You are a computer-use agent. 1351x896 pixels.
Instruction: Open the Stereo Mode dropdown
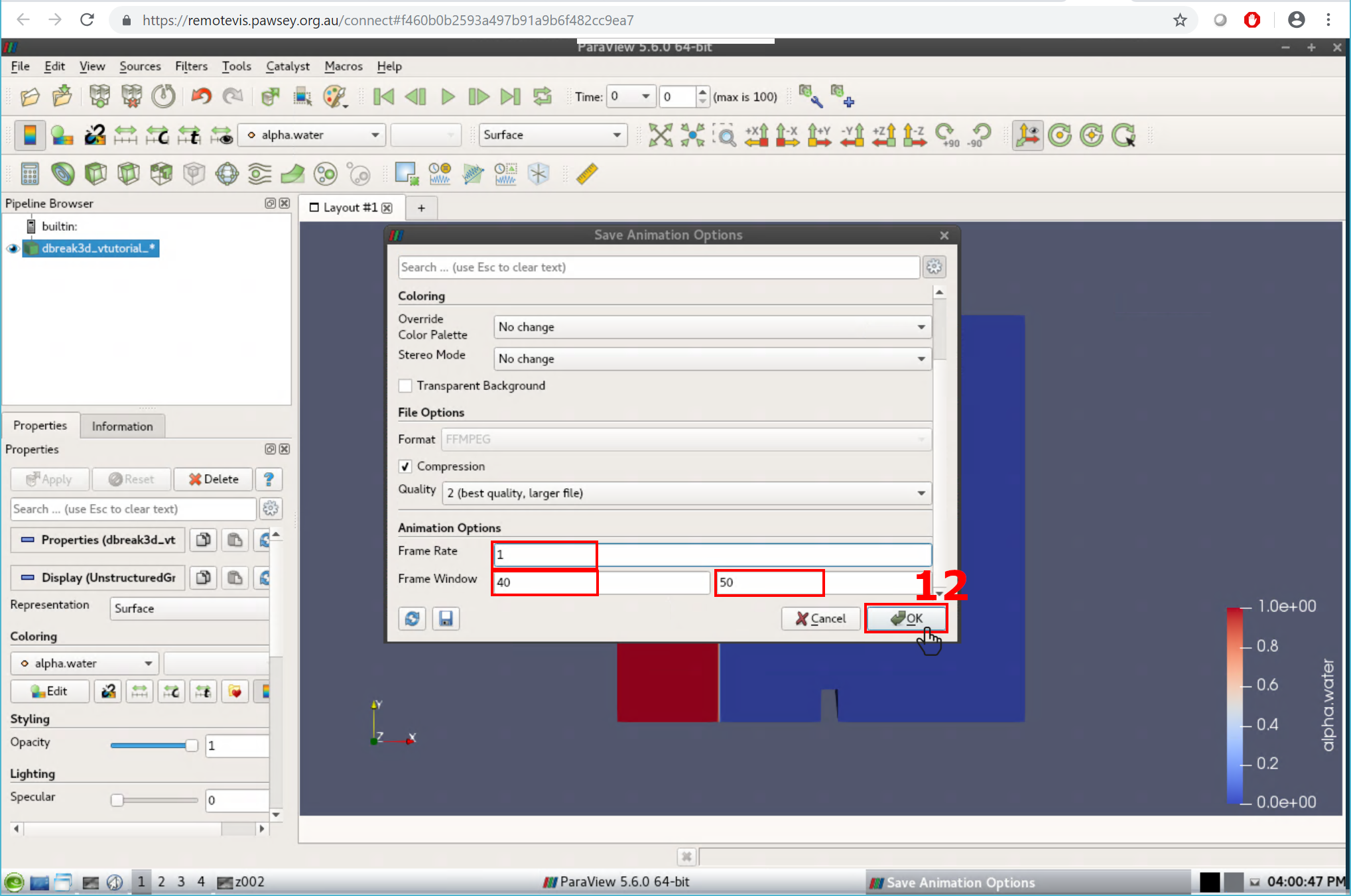pos(712,359)
